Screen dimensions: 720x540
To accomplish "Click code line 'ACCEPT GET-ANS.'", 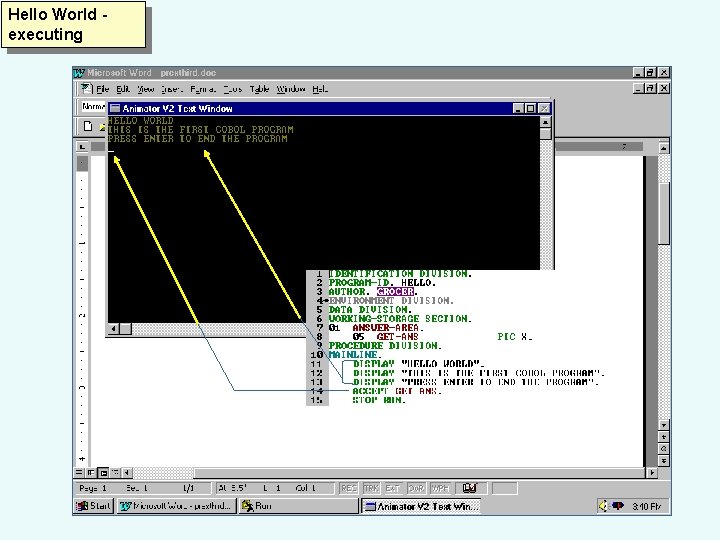I will click(397, 391).
